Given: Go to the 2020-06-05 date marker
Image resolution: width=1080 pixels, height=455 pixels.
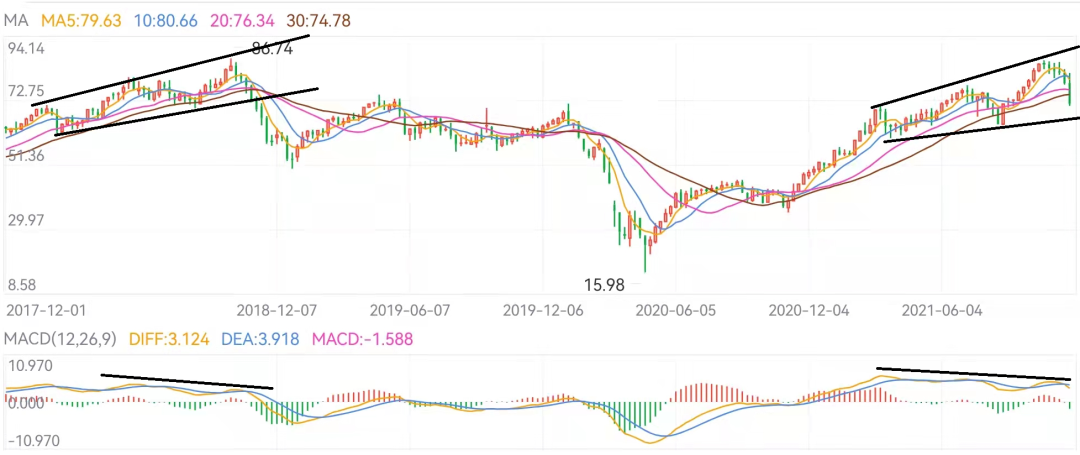Looking at the screenshot, I should [676, 310].
